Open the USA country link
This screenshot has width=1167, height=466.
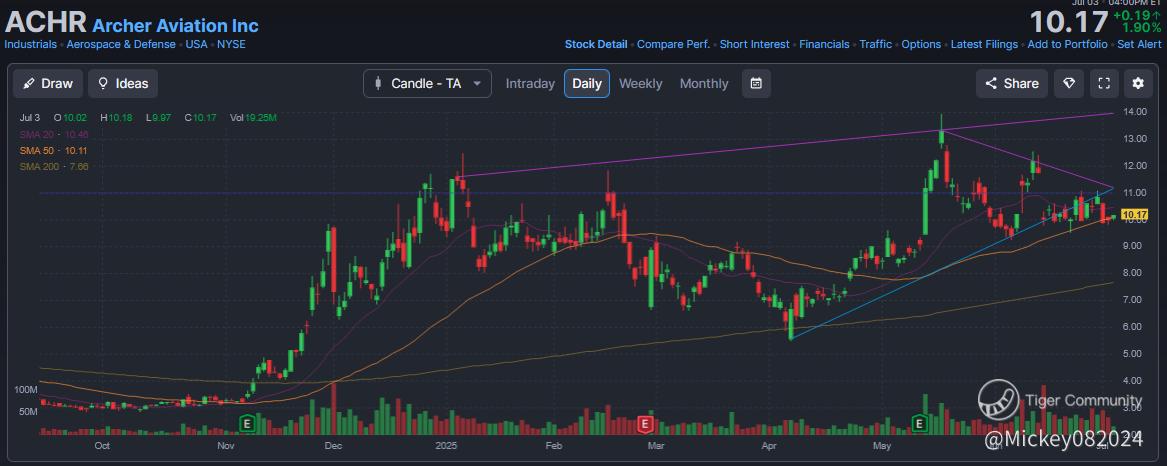point(196,44)
